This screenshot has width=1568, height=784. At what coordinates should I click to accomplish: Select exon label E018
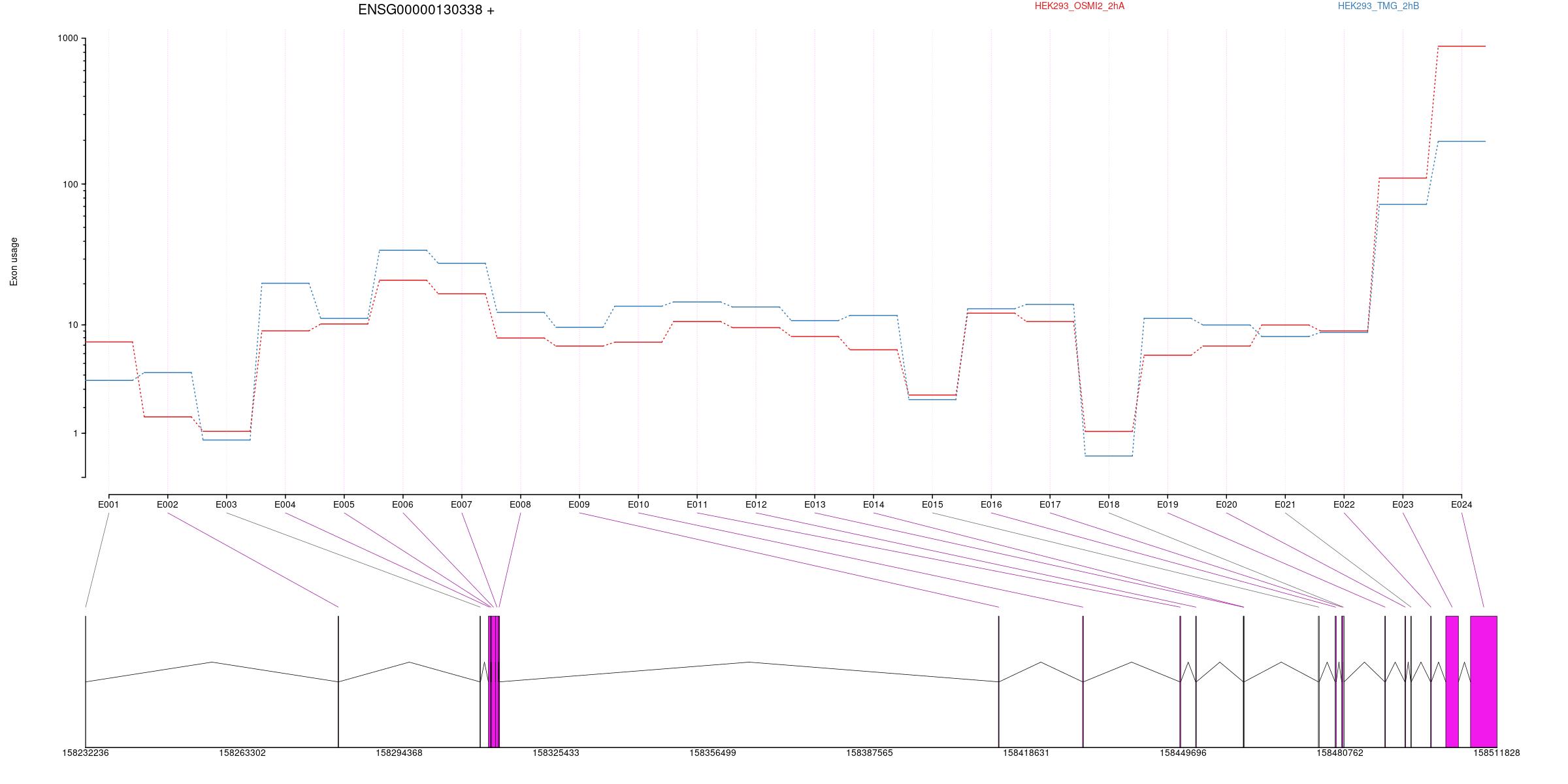click(1109, 504)
